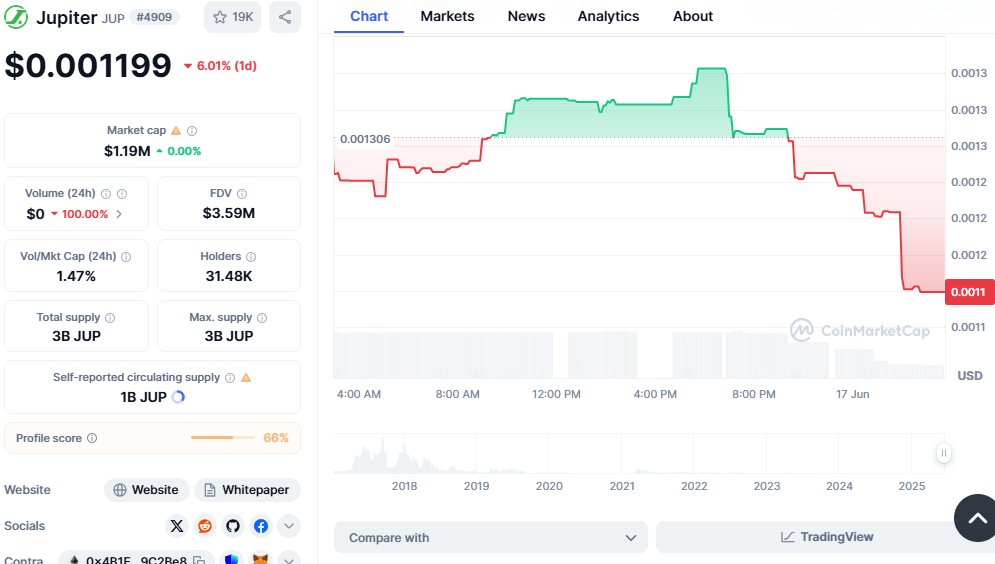Image resolution: width=995 pixels, height=564 pixels.
Task: Click the Vol/Mkt Cap (24h) info icon
Action: [126, 256]
